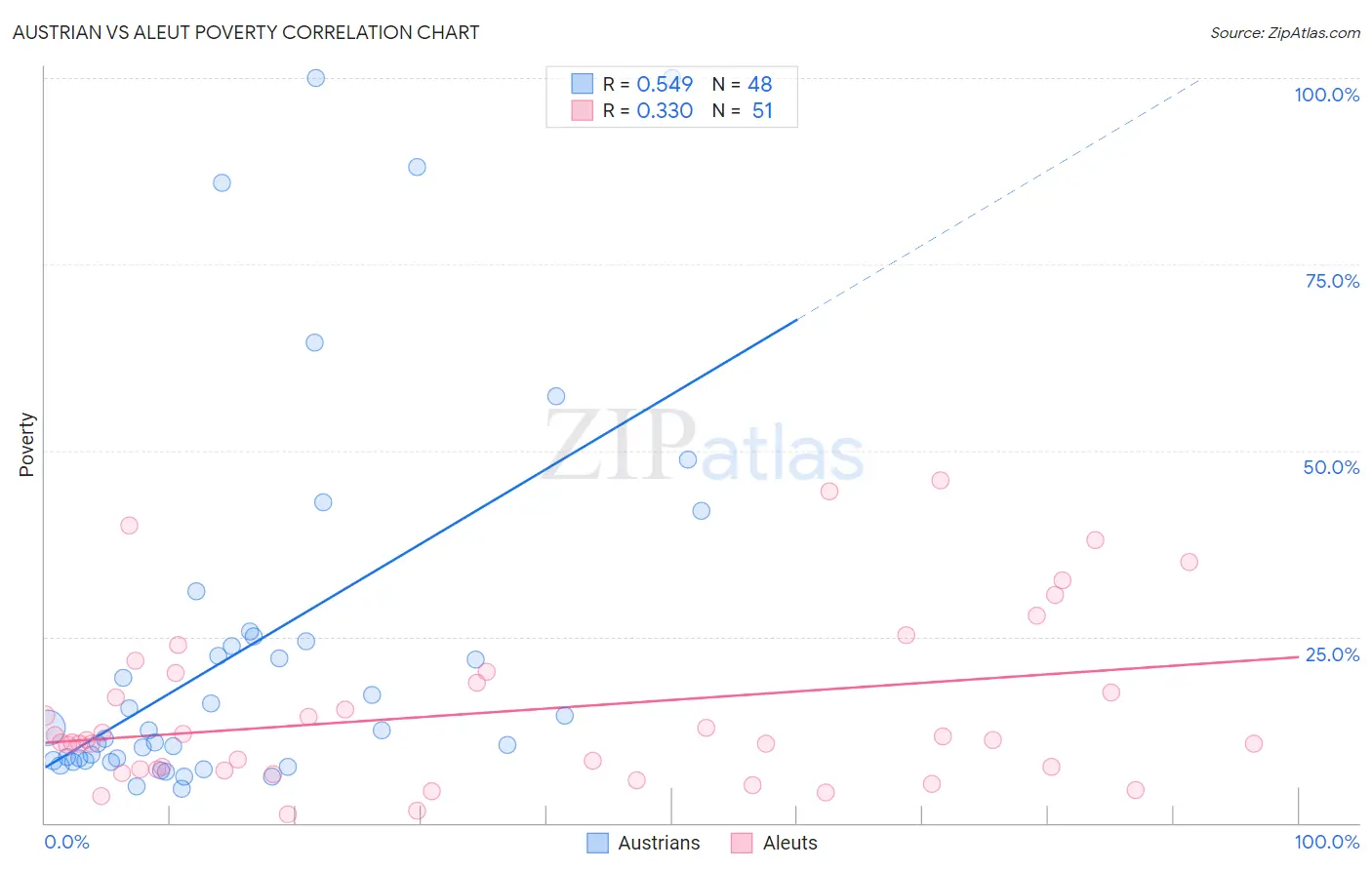
Task: Click the 25.0% y-axis tick label
Action: [1332, 654]
